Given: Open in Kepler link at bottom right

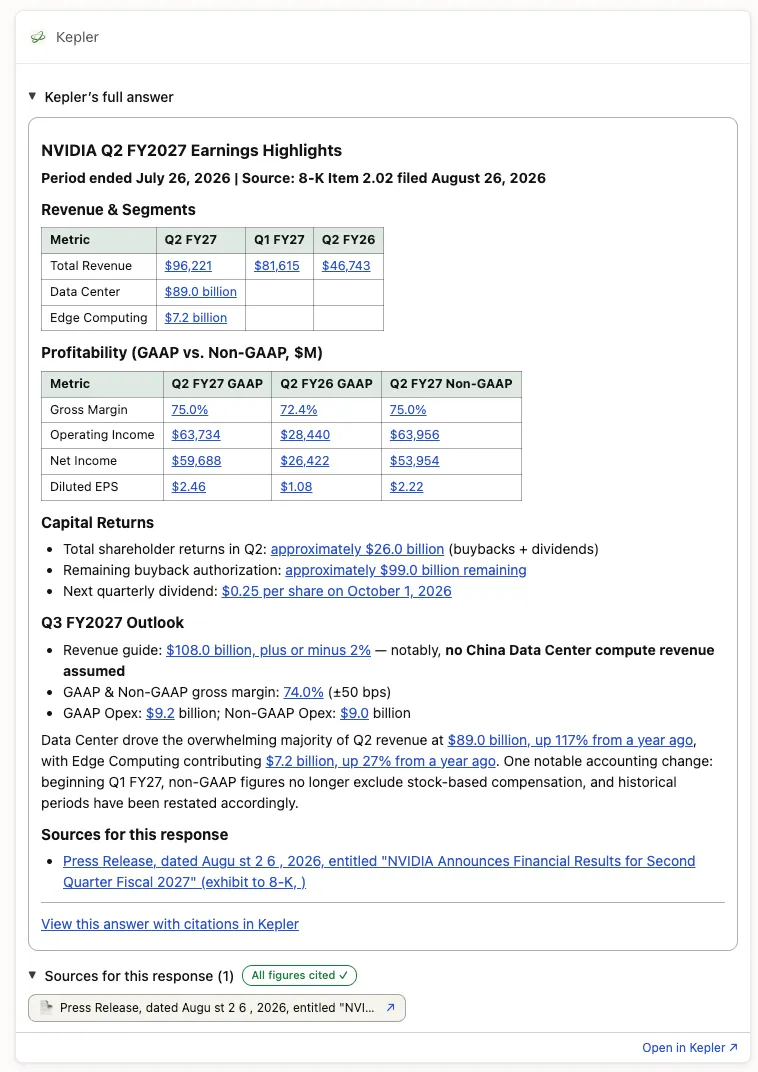Looking at the screenshot, I should 690,1047.
